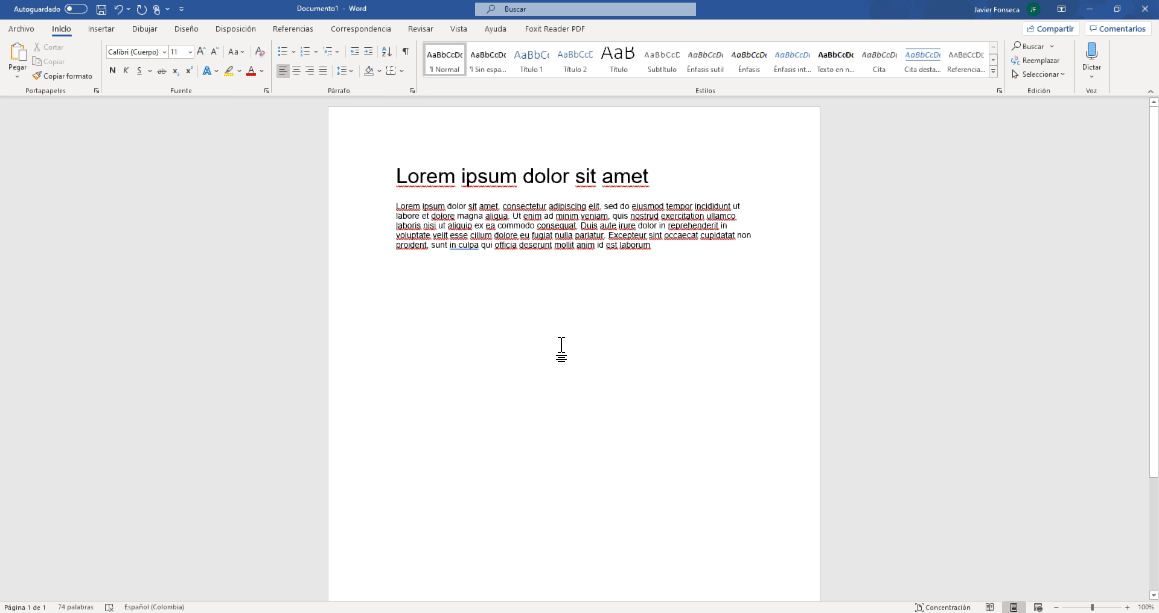
Task: Apply the Título 2 style
Action: pyautogui.click(x=575, y=61)
